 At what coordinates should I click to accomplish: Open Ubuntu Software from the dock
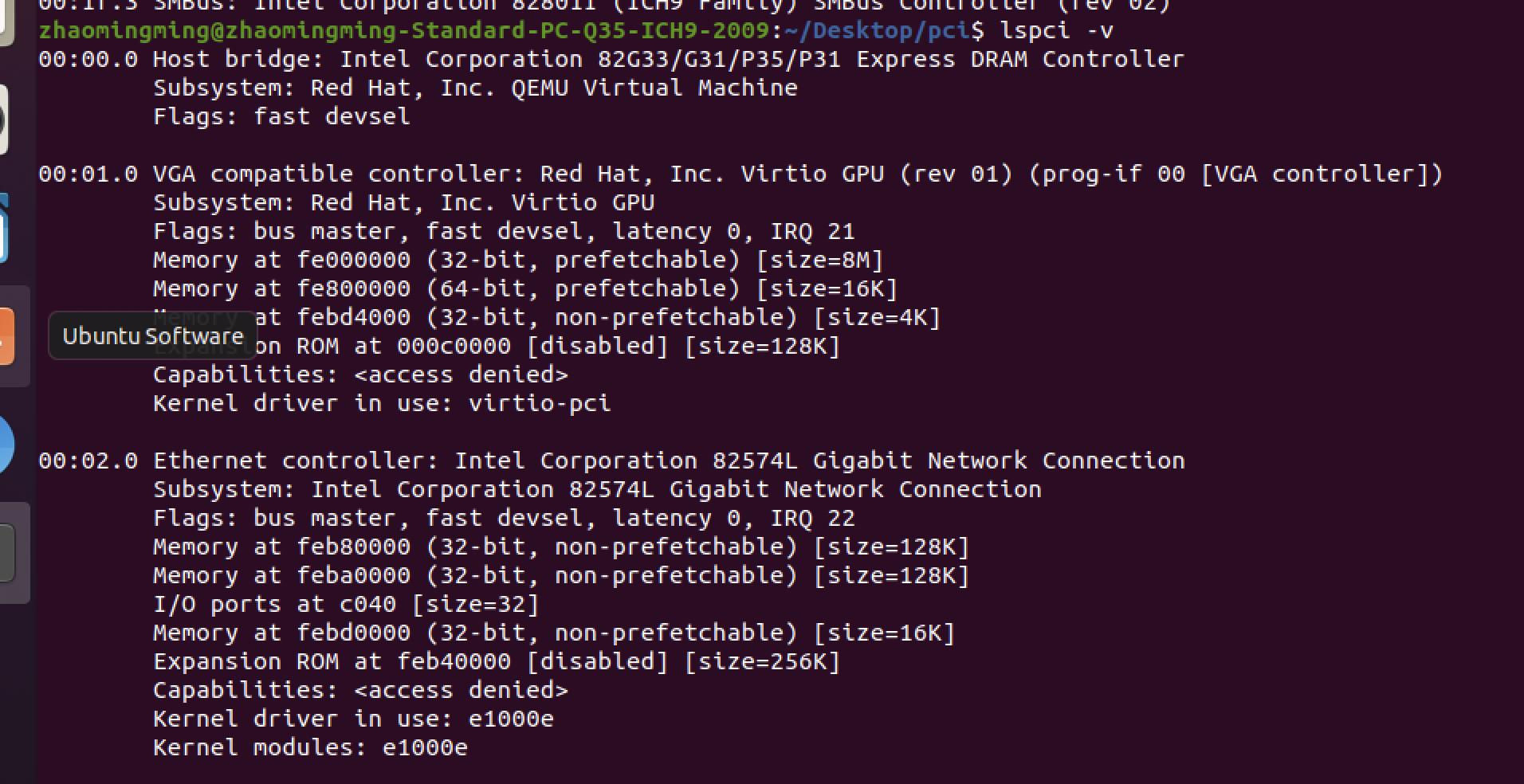6,336
